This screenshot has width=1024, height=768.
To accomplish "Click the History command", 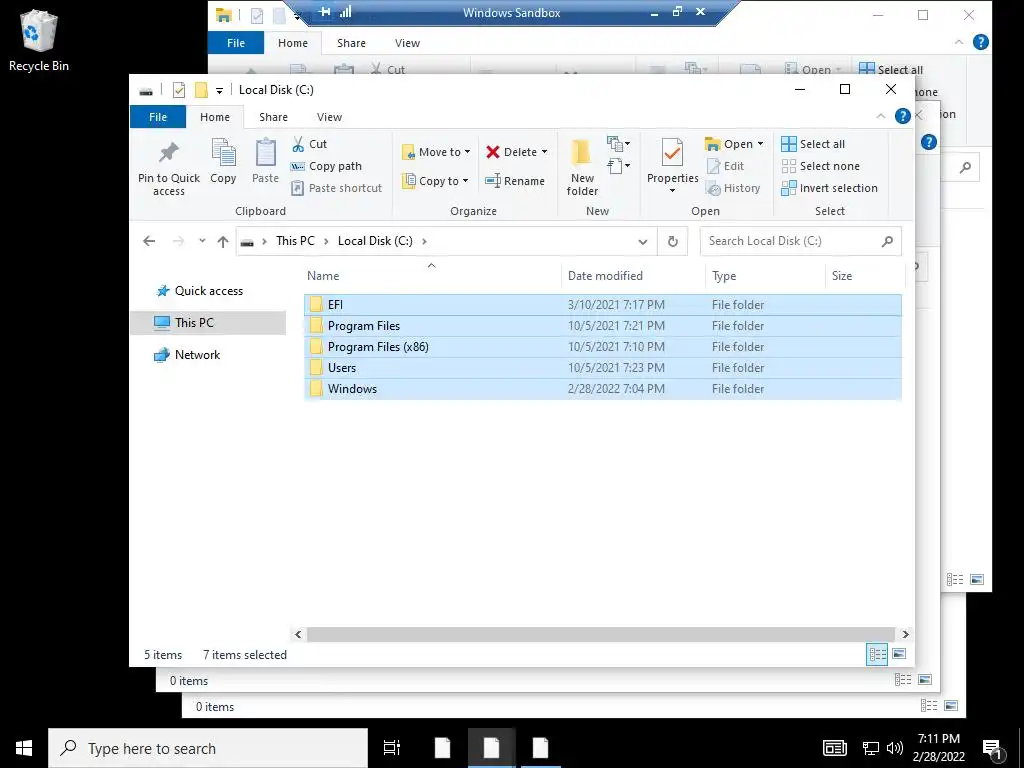I will click(733, 188).
